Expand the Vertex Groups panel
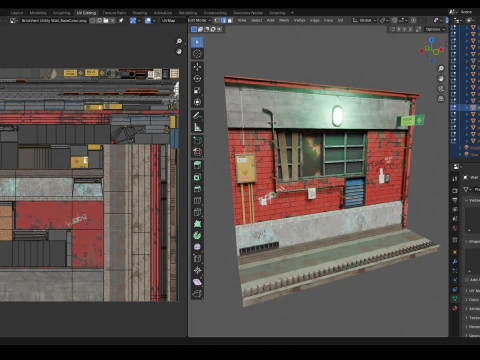The image size is (480, 360). point(472,200)
